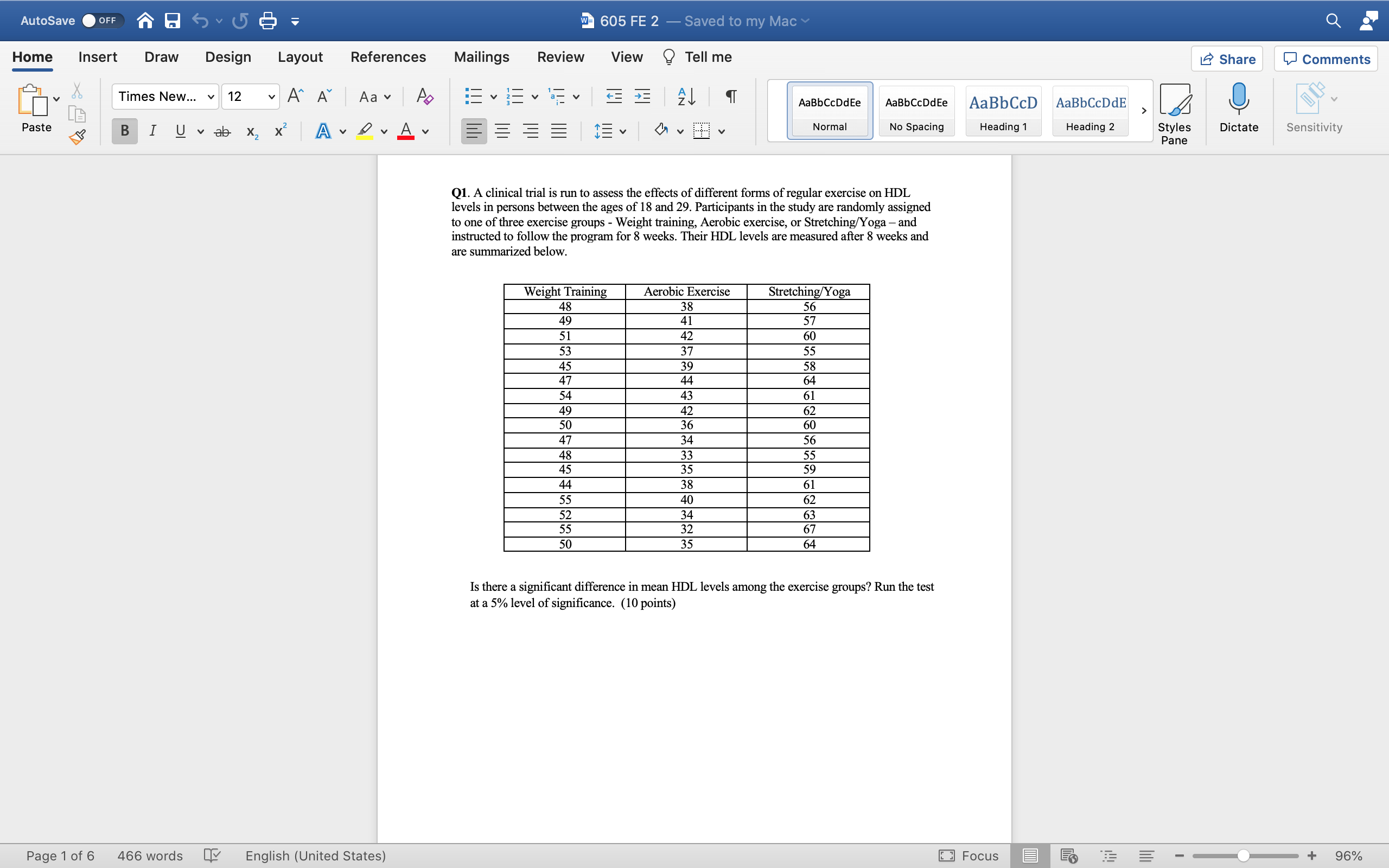This screenshot has height=868, width=1389.
Task: Click the Increase Indent icon
Action: [x=642, y=96]
